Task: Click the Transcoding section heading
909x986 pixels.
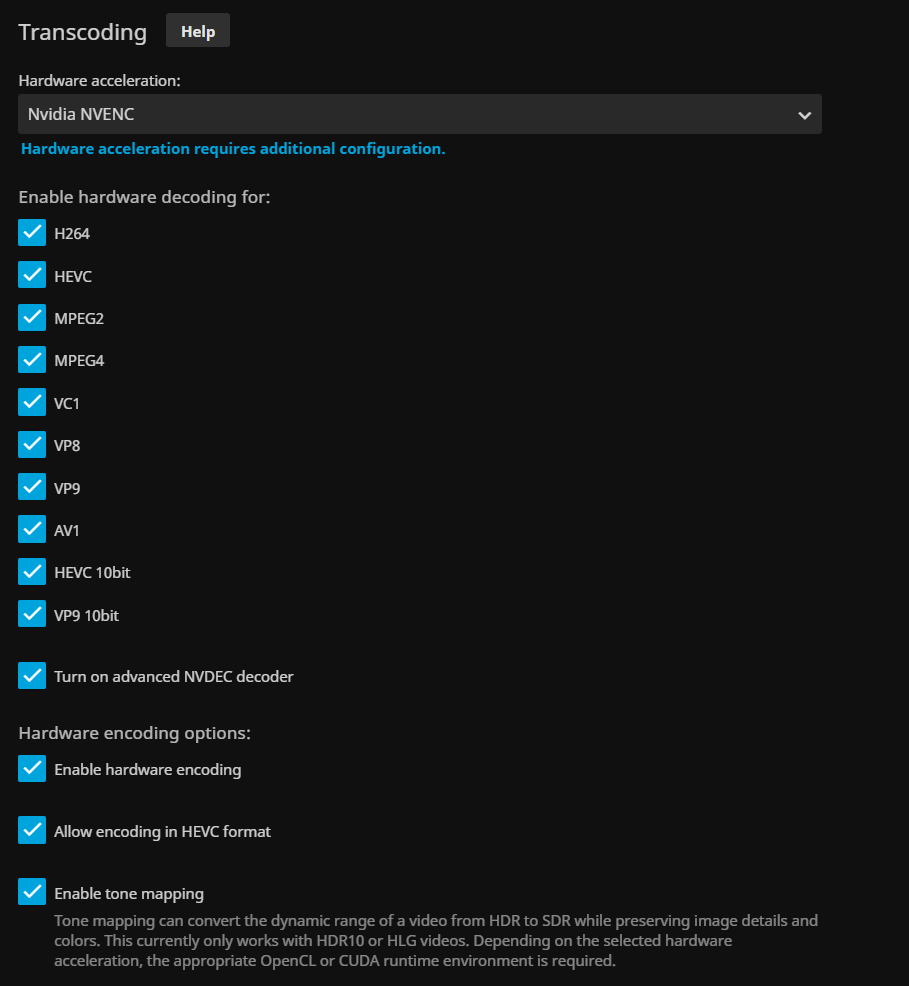Action: [x=83, y=32]
